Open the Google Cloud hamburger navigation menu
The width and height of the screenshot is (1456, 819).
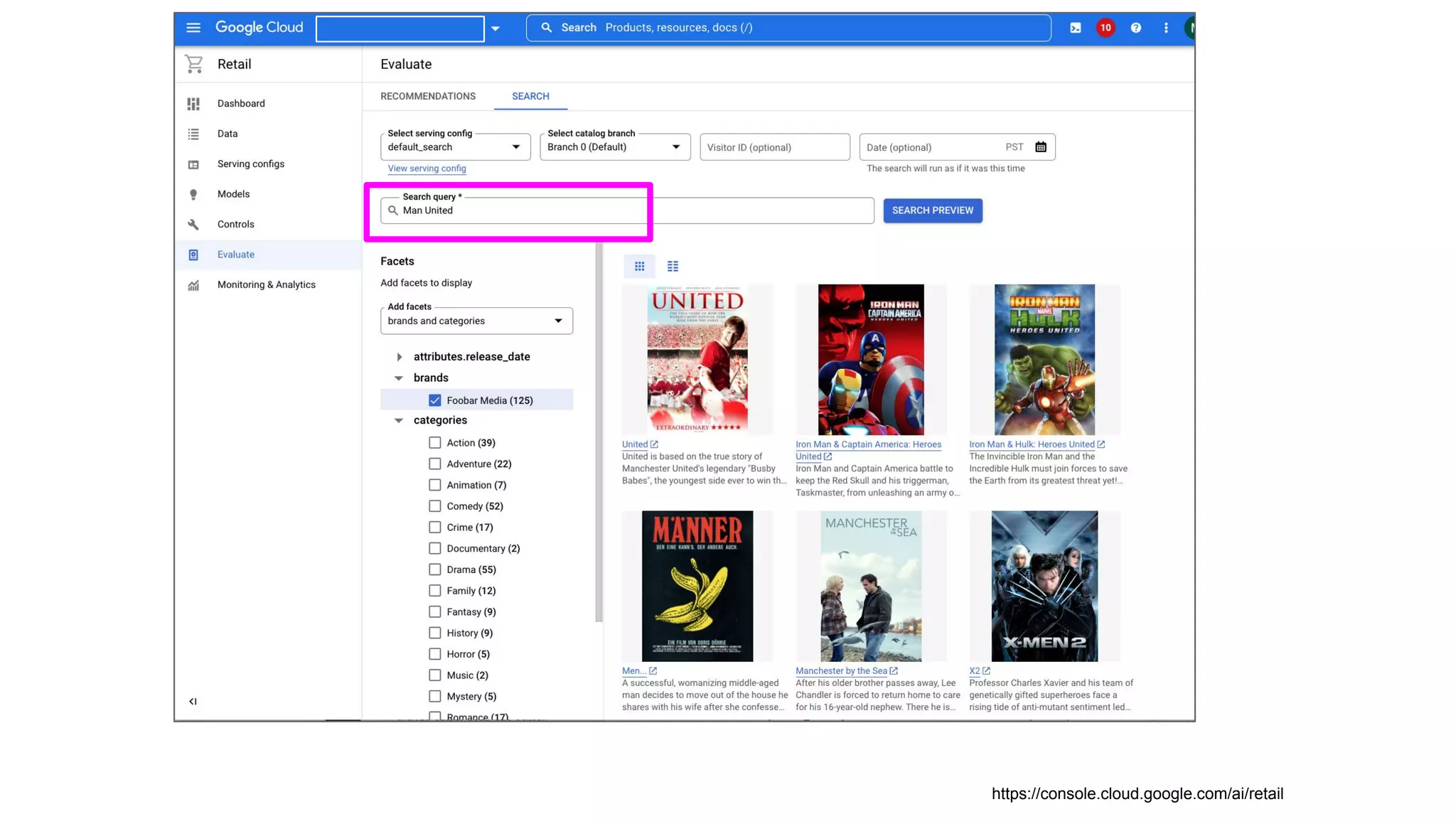point(193,28)
